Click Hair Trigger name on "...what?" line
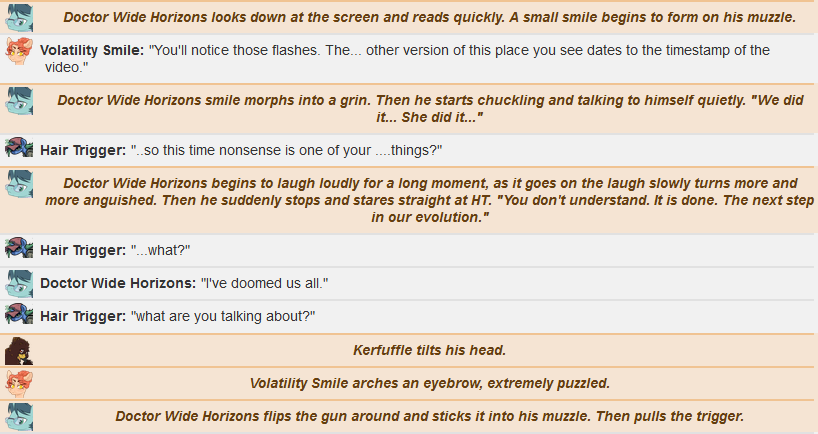The height and width of the screenshot is (434, 818). (83, 250)
